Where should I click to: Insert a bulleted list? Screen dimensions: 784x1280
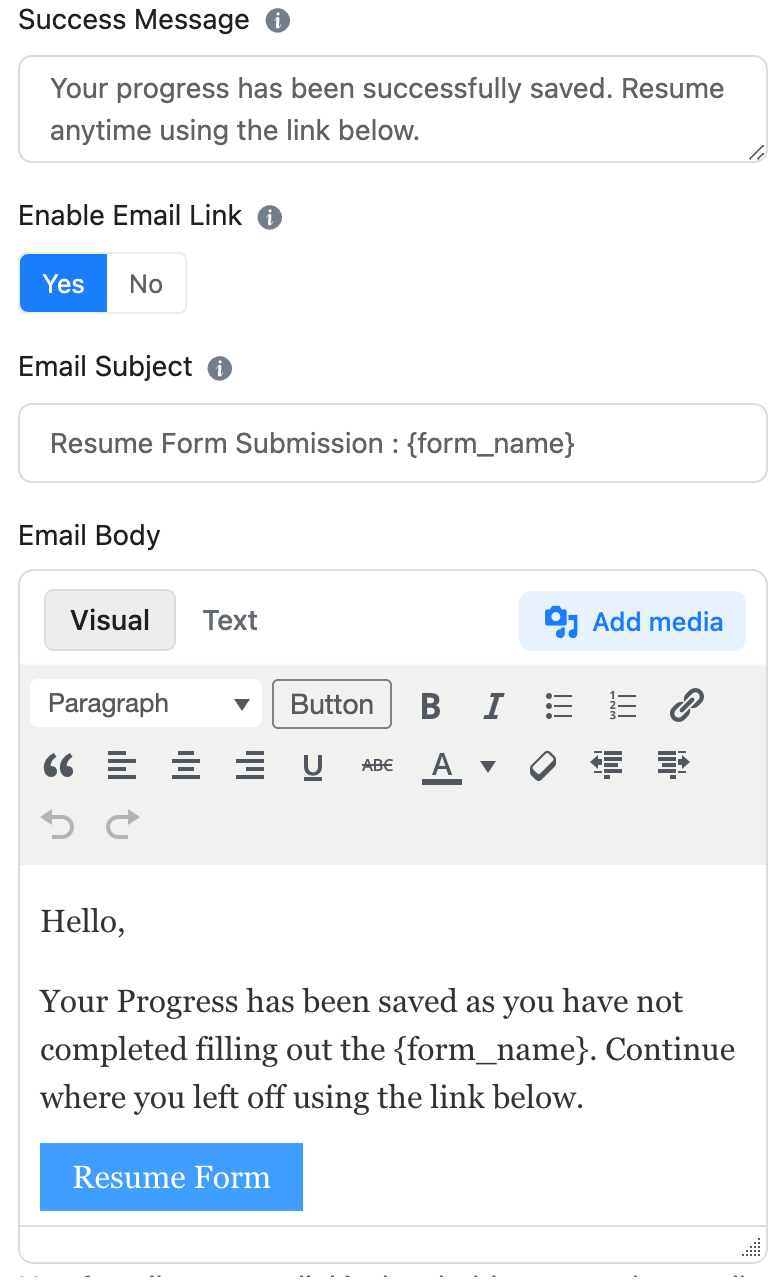tap(559, 705)
